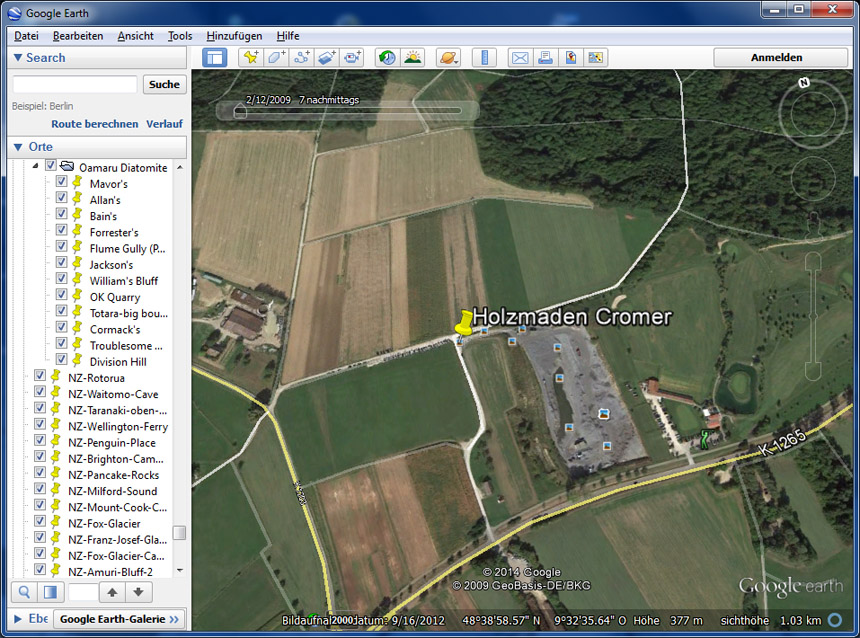Uncheck the Oamaru Diatomite checkbox
860x638 pixels.
point(50,165)
